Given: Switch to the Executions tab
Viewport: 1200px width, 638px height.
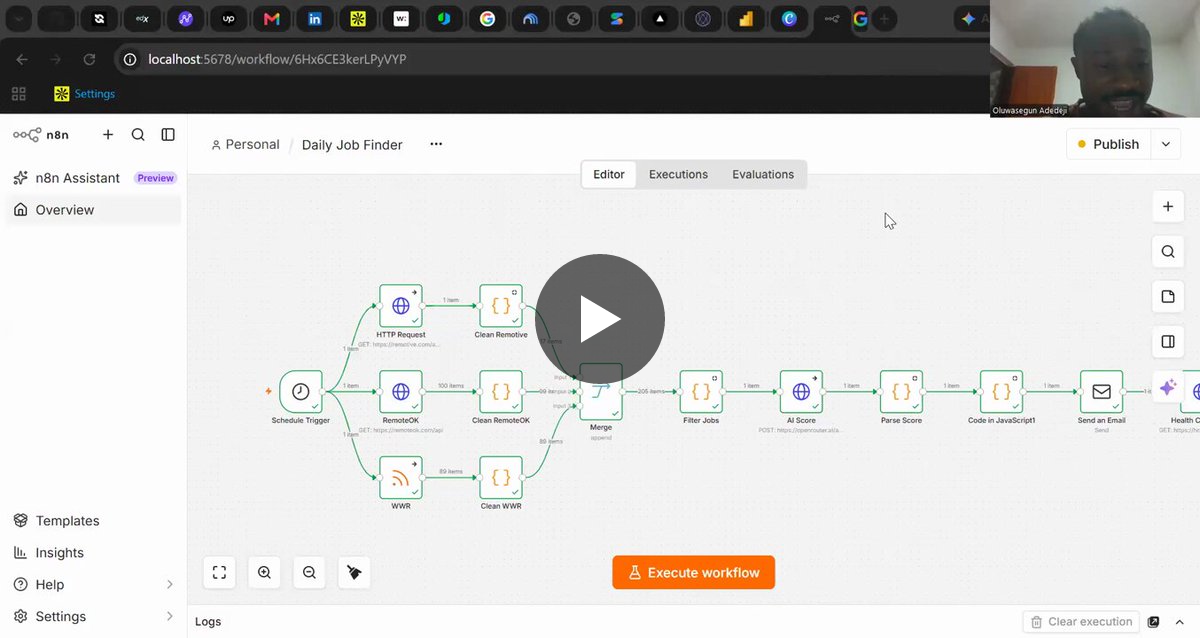Looking at the screenshot, I should click(x=678, y=174).
